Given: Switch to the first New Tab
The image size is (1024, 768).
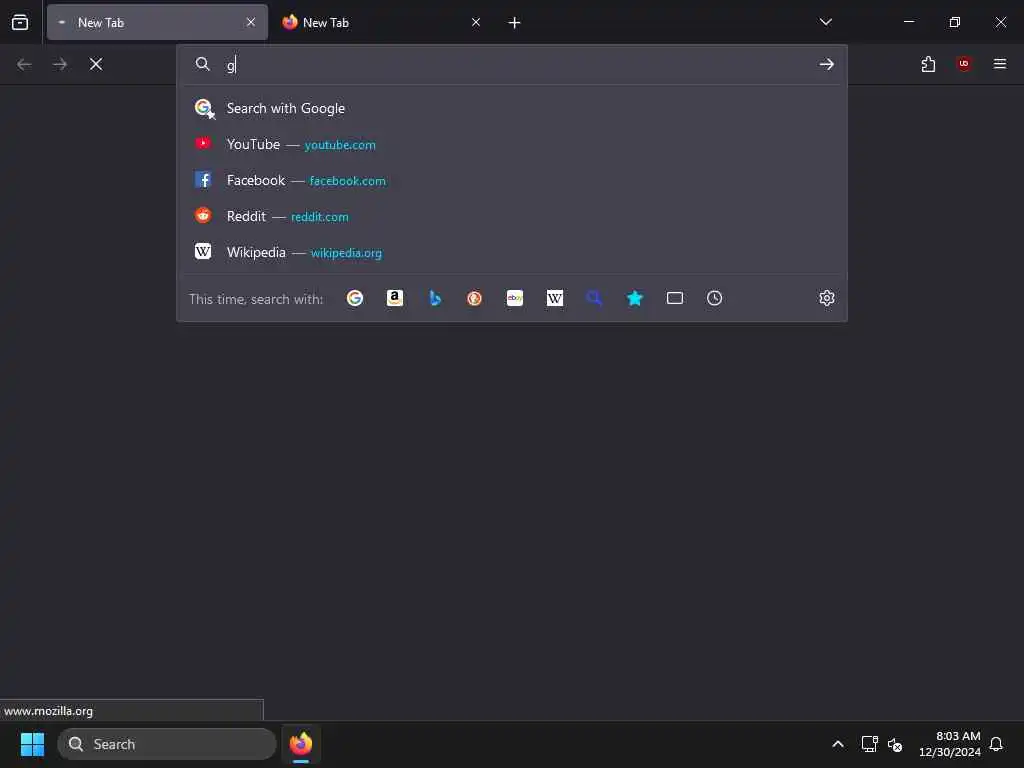Looking at the screenshot, I should (157, 22).
